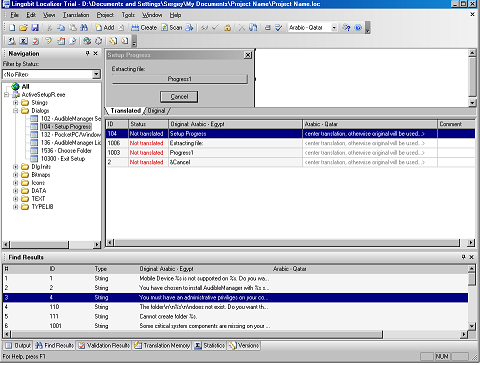
Task: Click the Scan toolbar button
Action: coord(172,28)
